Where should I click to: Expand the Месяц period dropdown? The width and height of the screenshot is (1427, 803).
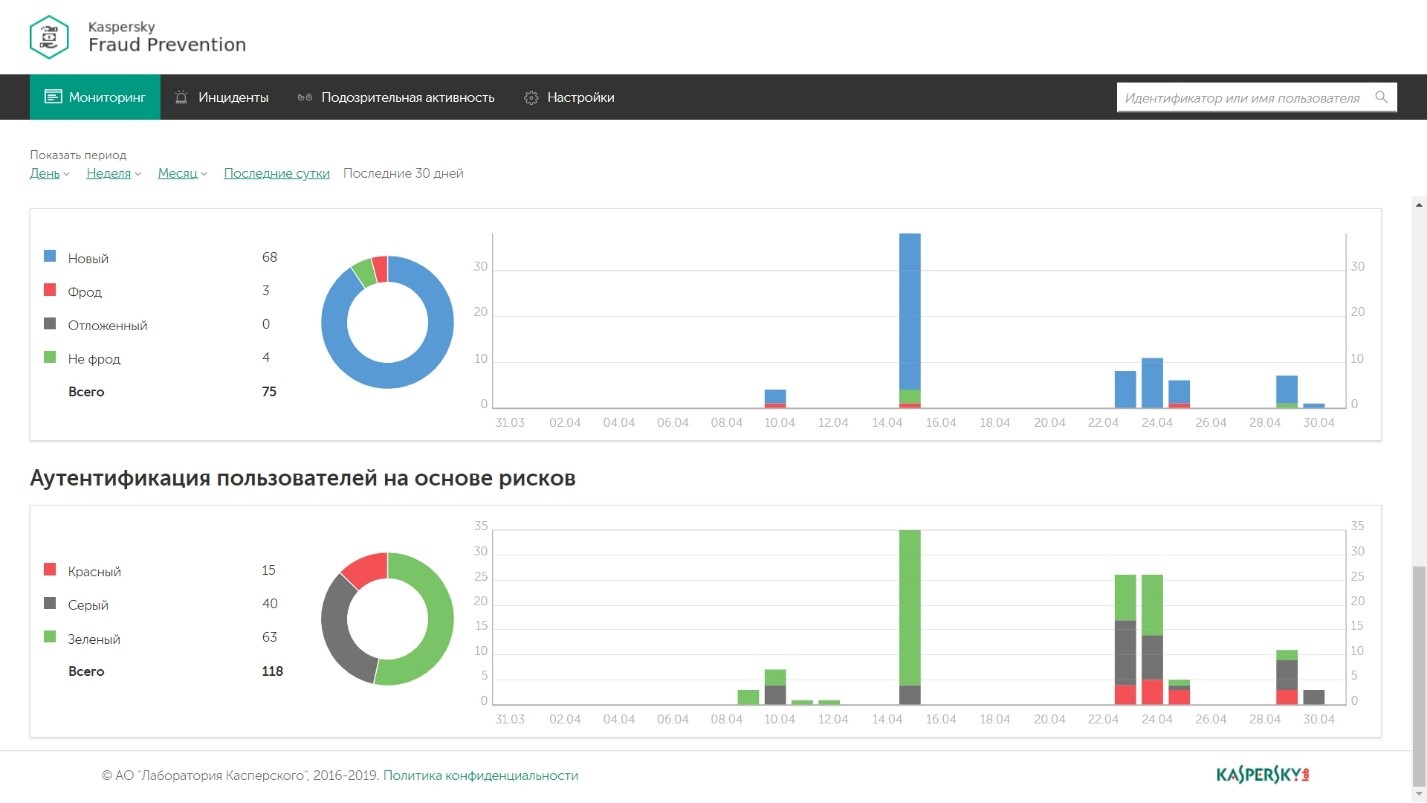pyautogui.click(x=183, y=173)
